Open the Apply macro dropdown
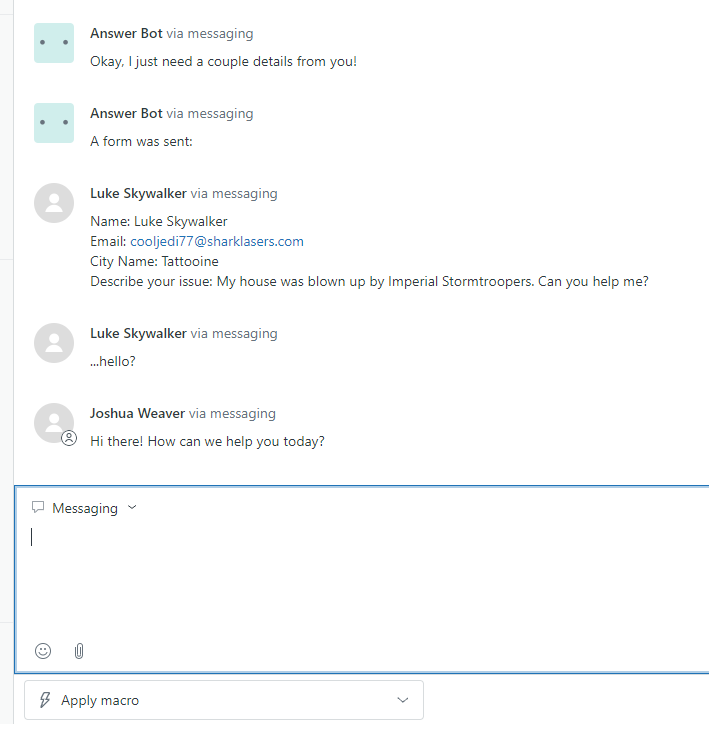The height and width of the screenshot is (730, 709). click(x=224, y=700)
